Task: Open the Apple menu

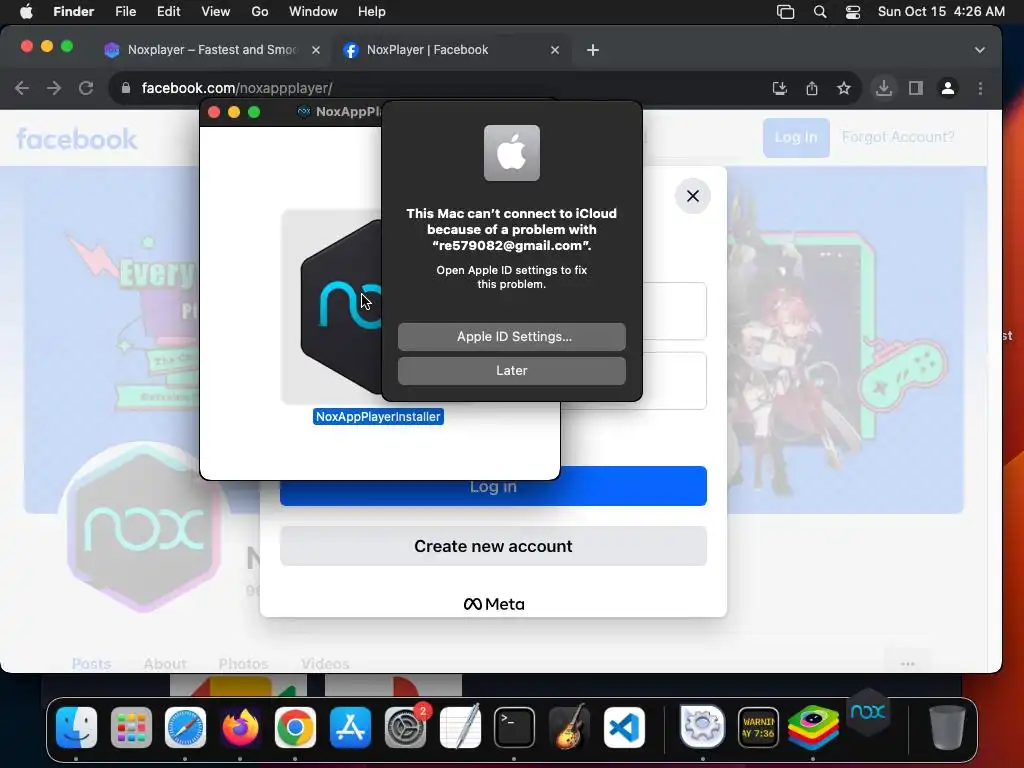Action: pos(25,12)
